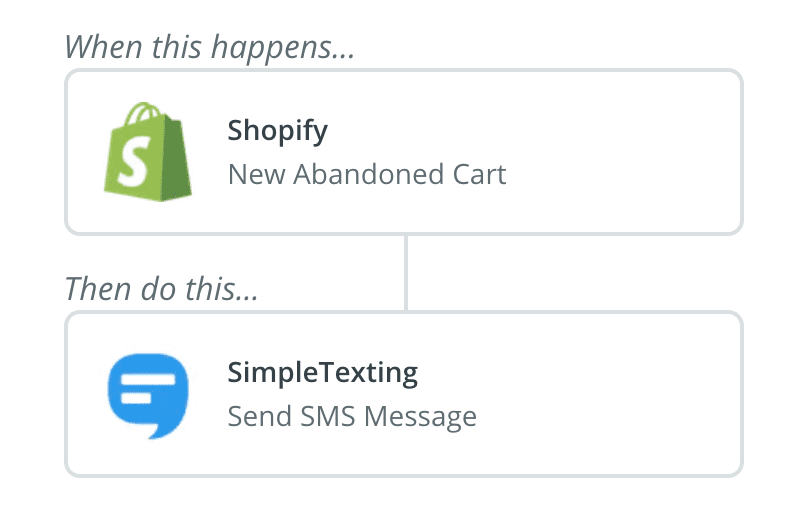Open the Send SMS Message action text
Screen dimensions: 790x516
point(352,417)
